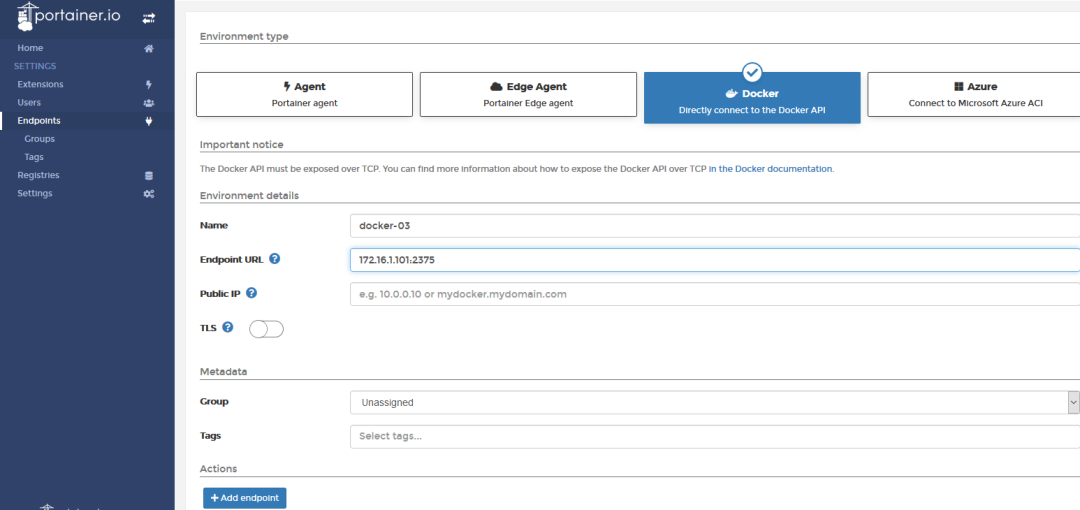The image size is (1080, 510).
Task: Click the Metadata section heading
Action: (223, 372)
